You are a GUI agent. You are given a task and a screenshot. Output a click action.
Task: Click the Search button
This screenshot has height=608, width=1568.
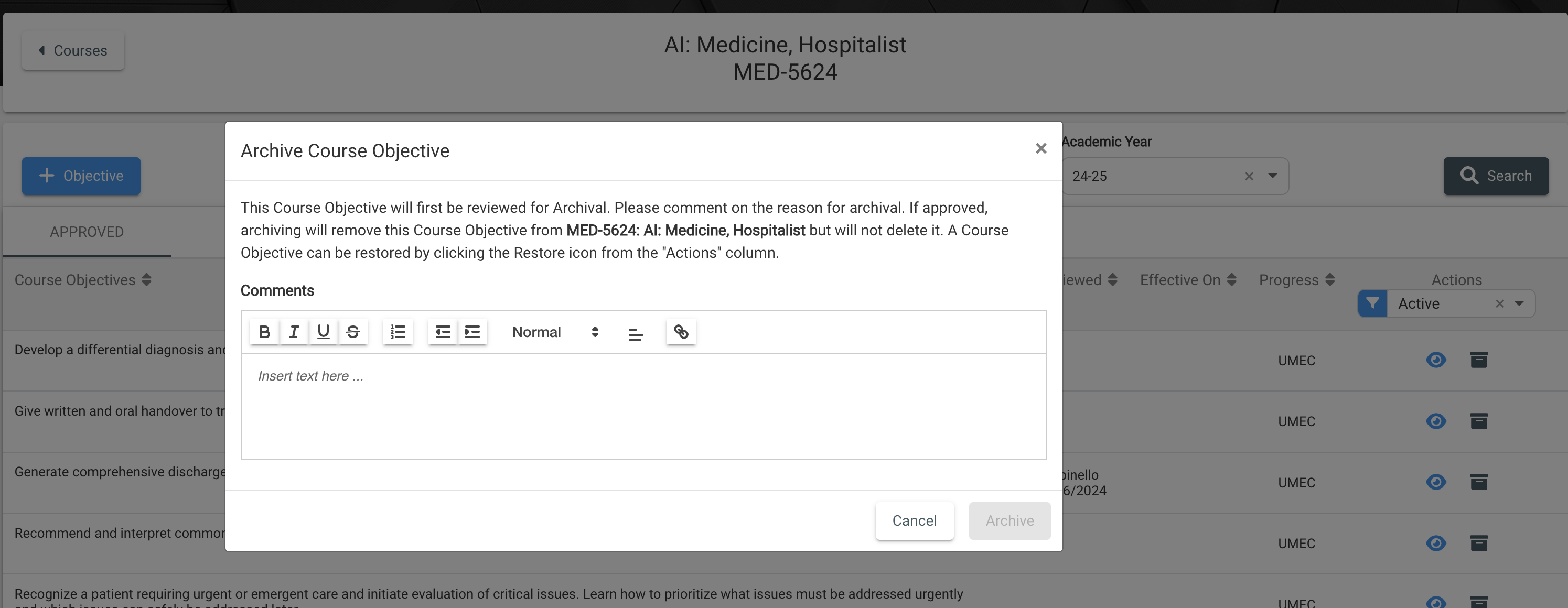1496,176
